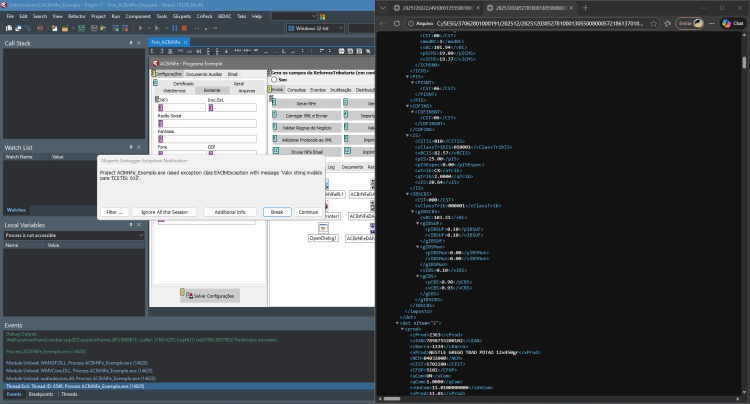Screen dimensions: 750x404
Task: Click the Remove file from project icon
Action: pos(125,28)
